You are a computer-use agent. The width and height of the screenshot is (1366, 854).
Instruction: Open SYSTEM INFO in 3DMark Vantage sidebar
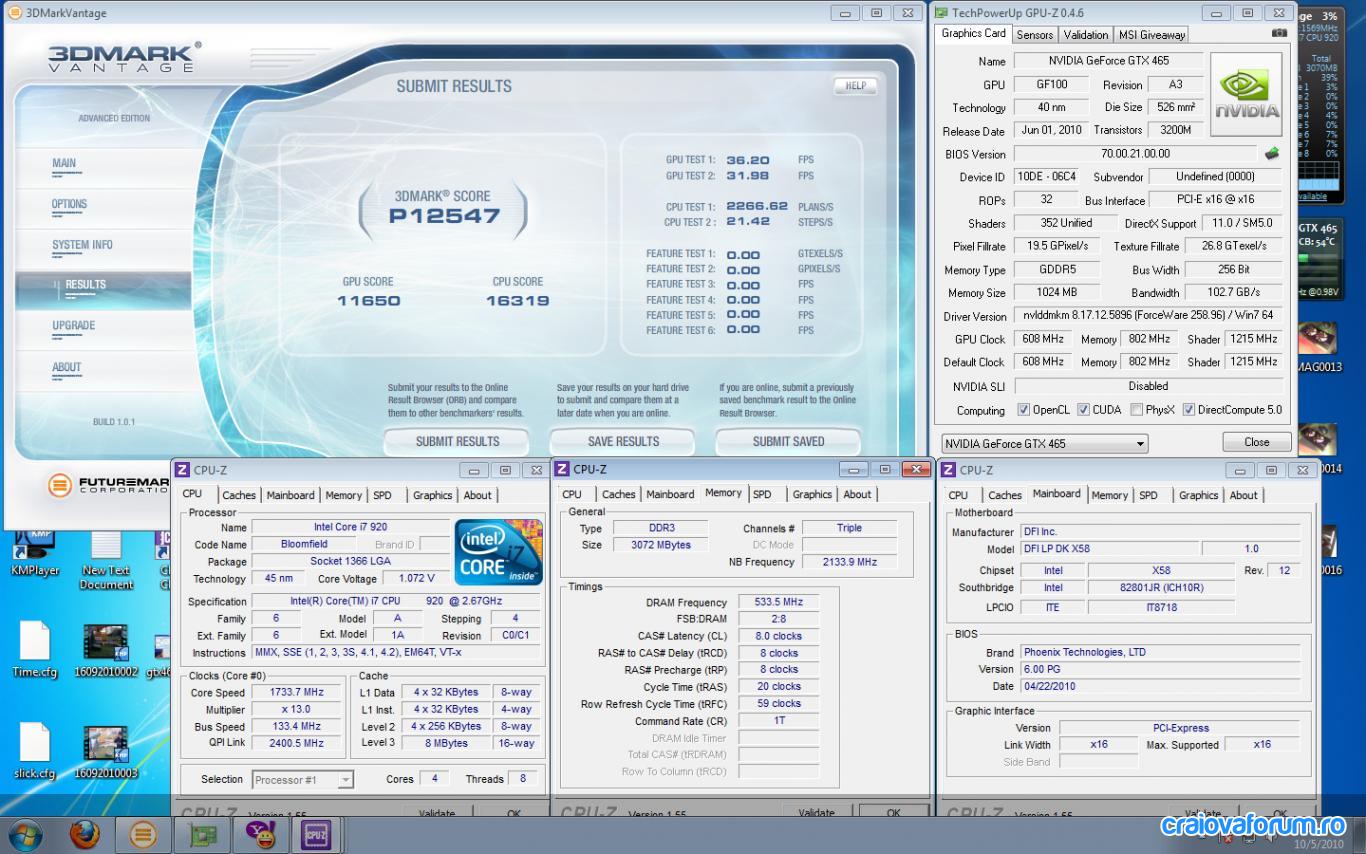pyautogui.click(x=82, y=245)
